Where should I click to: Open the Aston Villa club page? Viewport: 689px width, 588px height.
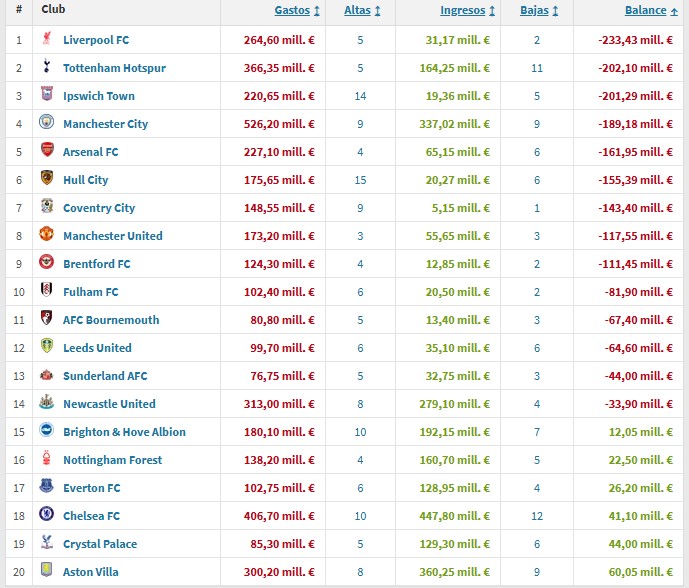[x=91, y=572]
